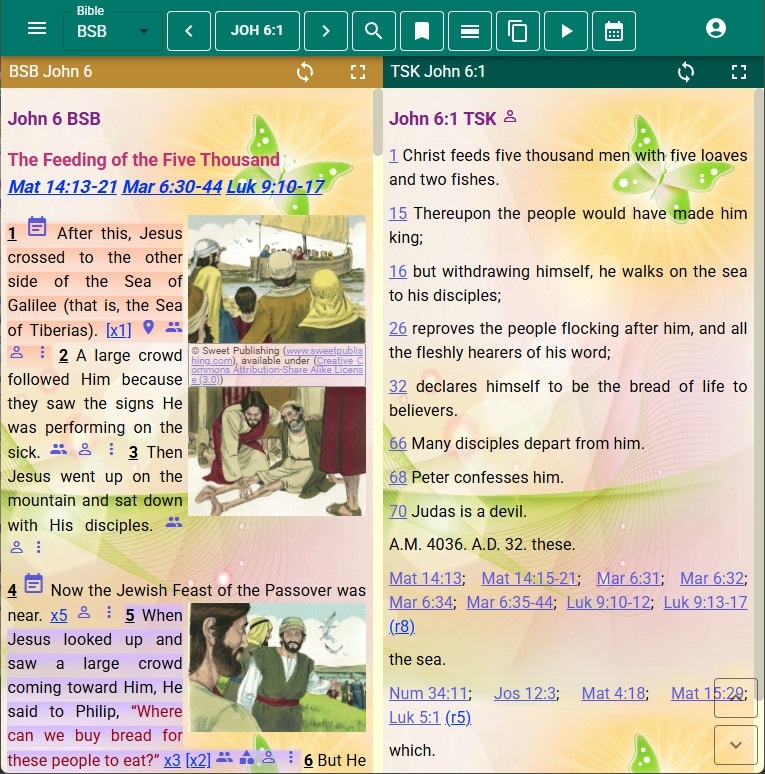
Task: Open the bookmarks icon
Action: [x=422, y=31]
